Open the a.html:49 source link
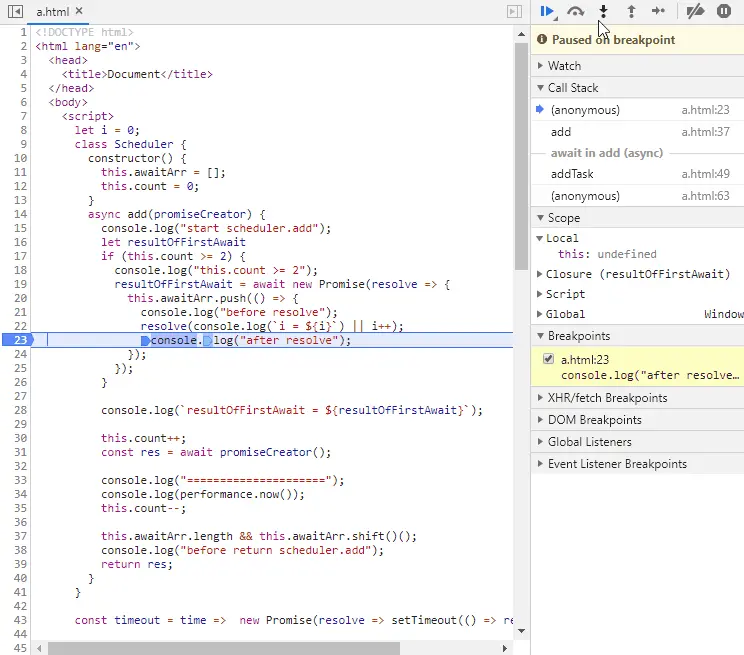Viewport: 744px width, 655px height. pyautogui.click(x=706, y=174)
